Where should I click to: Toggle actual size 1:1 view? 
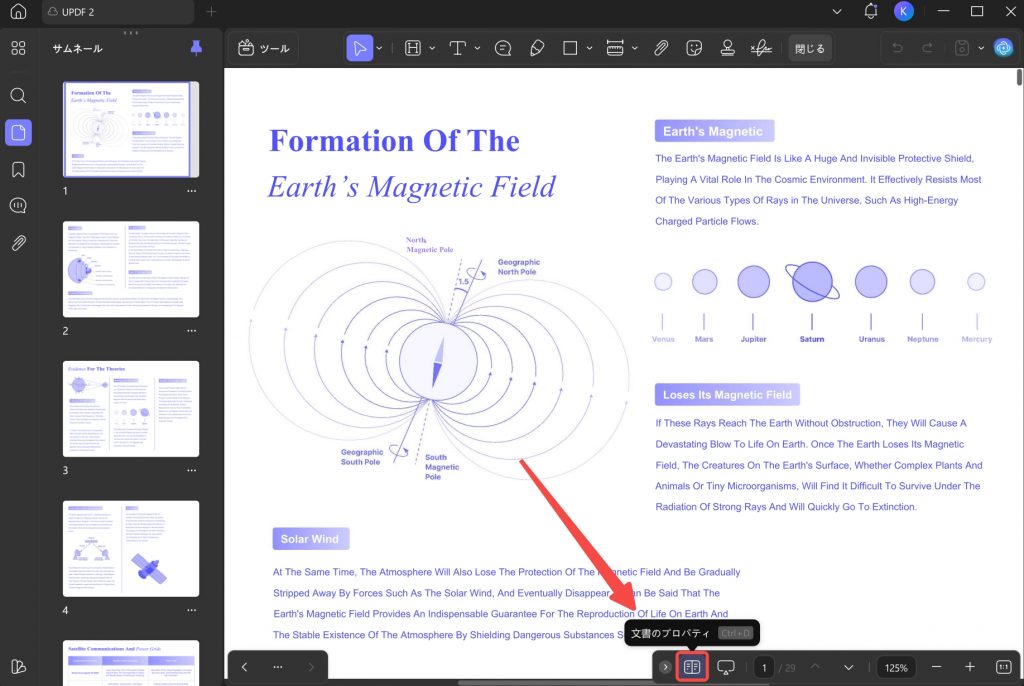[1004, 667]
